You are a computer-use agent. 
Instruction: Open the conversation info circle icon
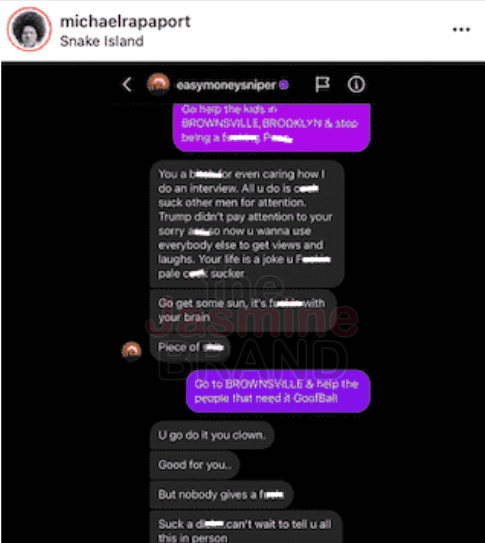pos(356,84)
